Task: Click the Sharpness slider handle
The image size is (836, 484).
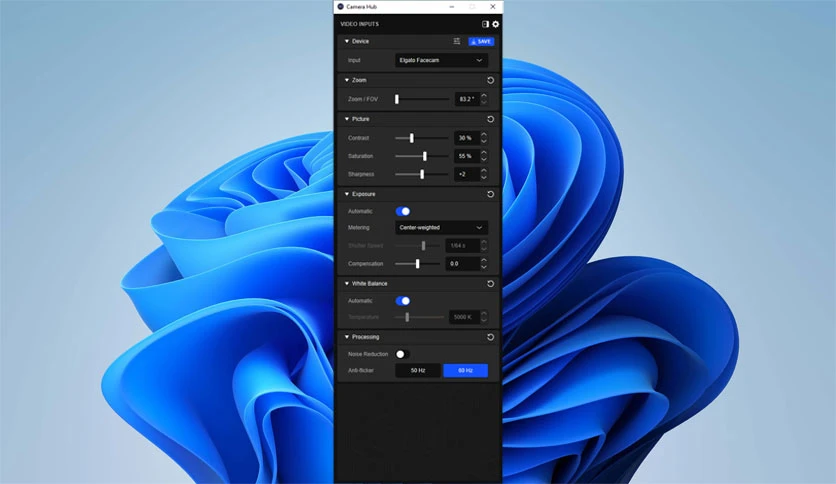Action: 422,174
